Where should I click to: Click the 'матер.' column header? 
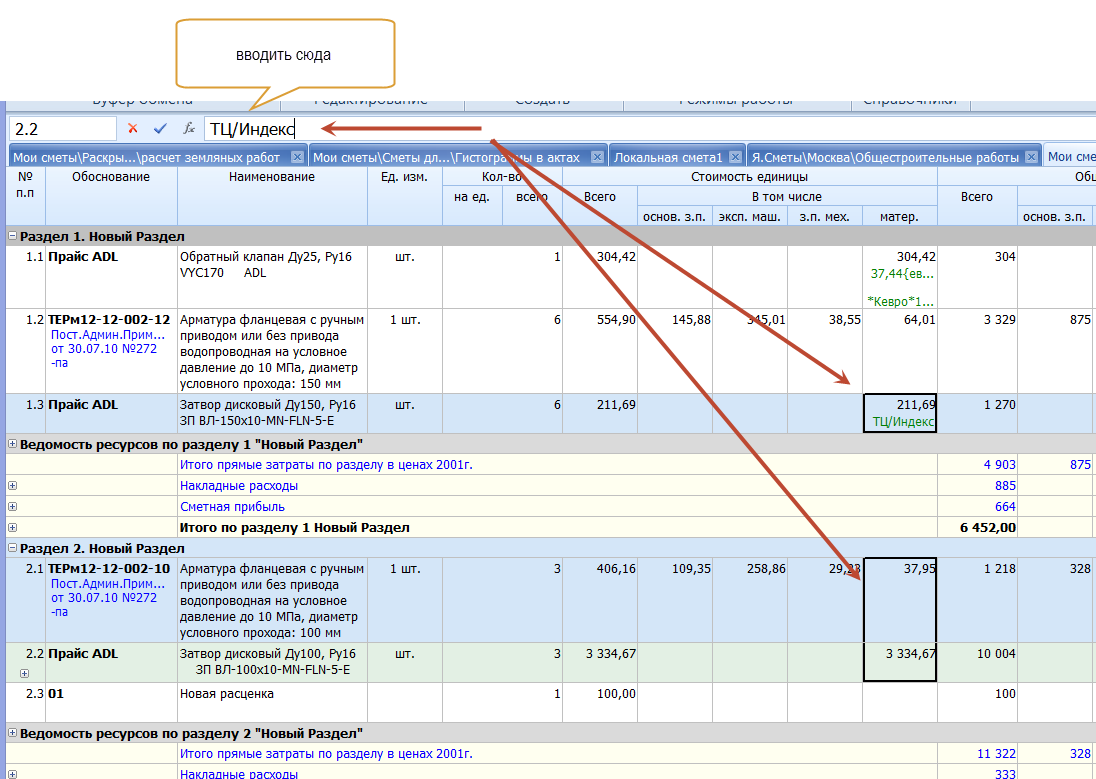click(899, 217)
